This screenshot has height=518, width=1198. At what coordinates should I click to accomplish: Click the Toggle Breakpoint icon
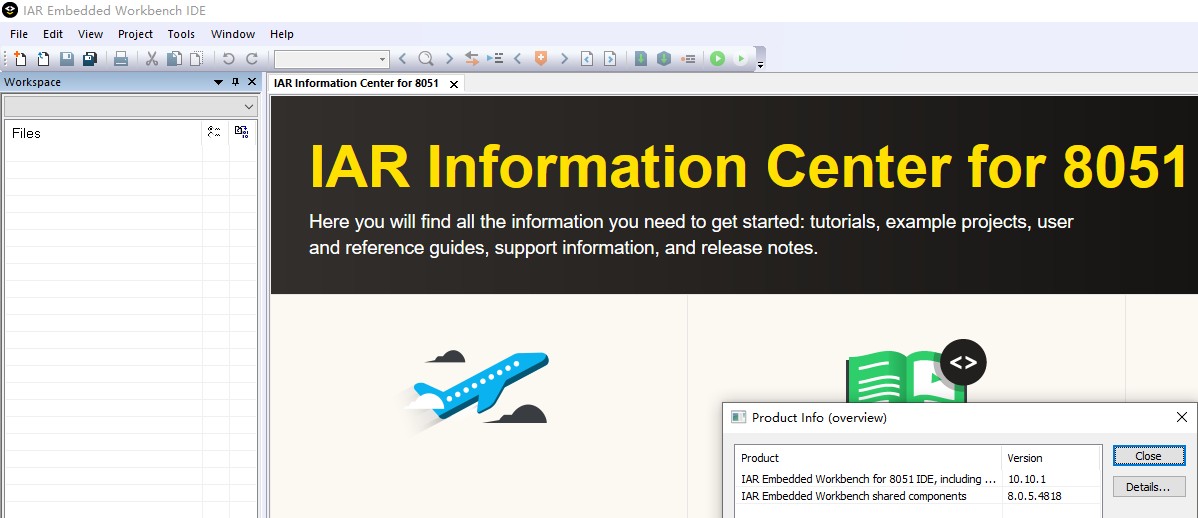pos(688,59)
